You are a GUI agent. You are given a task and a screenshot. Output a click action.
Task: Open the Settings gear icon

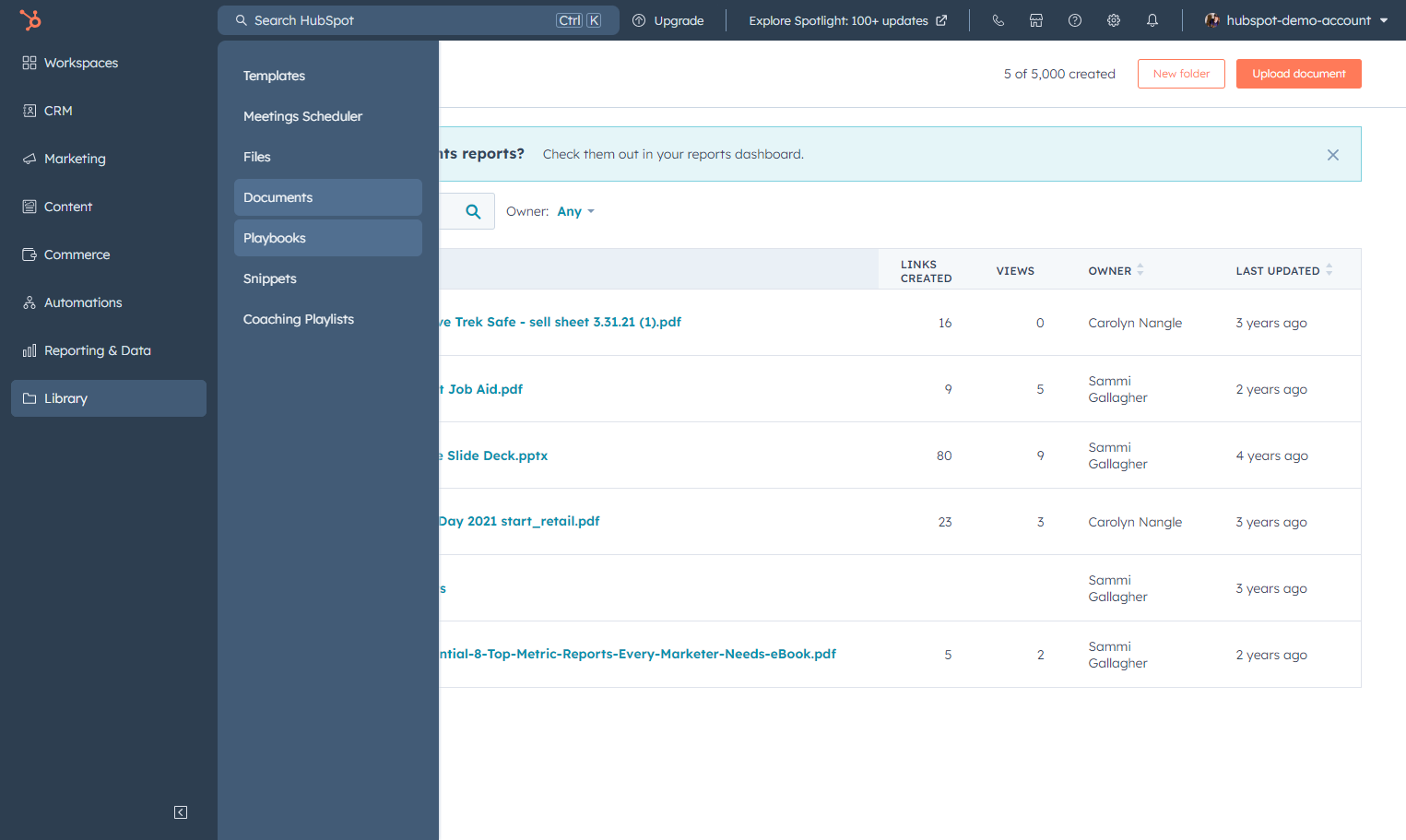point(1114,20)
